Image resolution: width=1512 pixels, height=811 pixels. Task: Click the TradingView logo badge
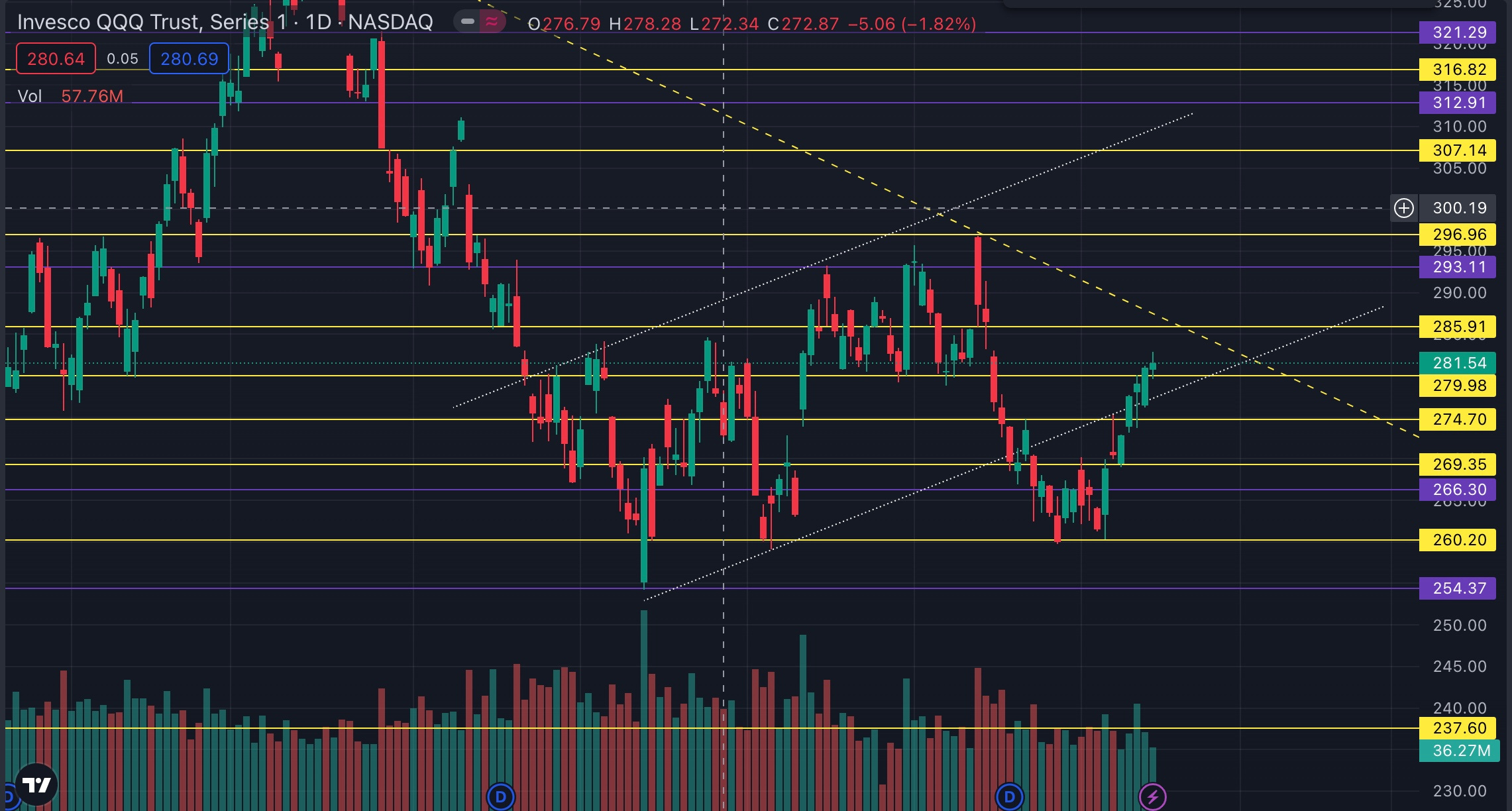[x=36, y=785]
